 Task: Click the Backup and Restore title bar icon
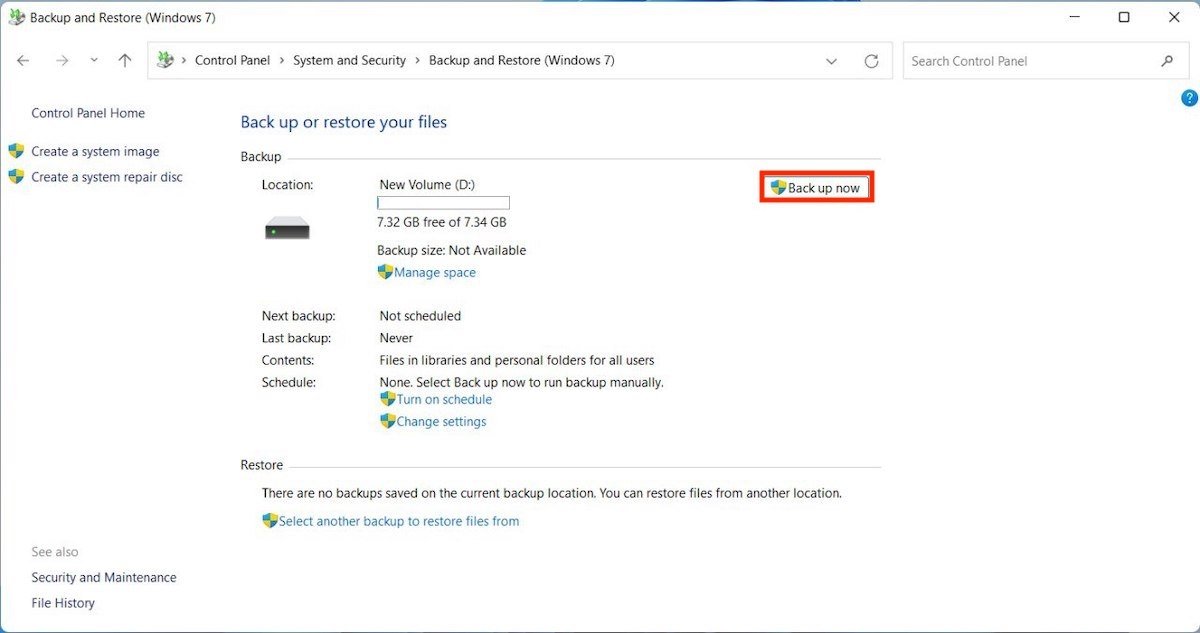point(16,18)
